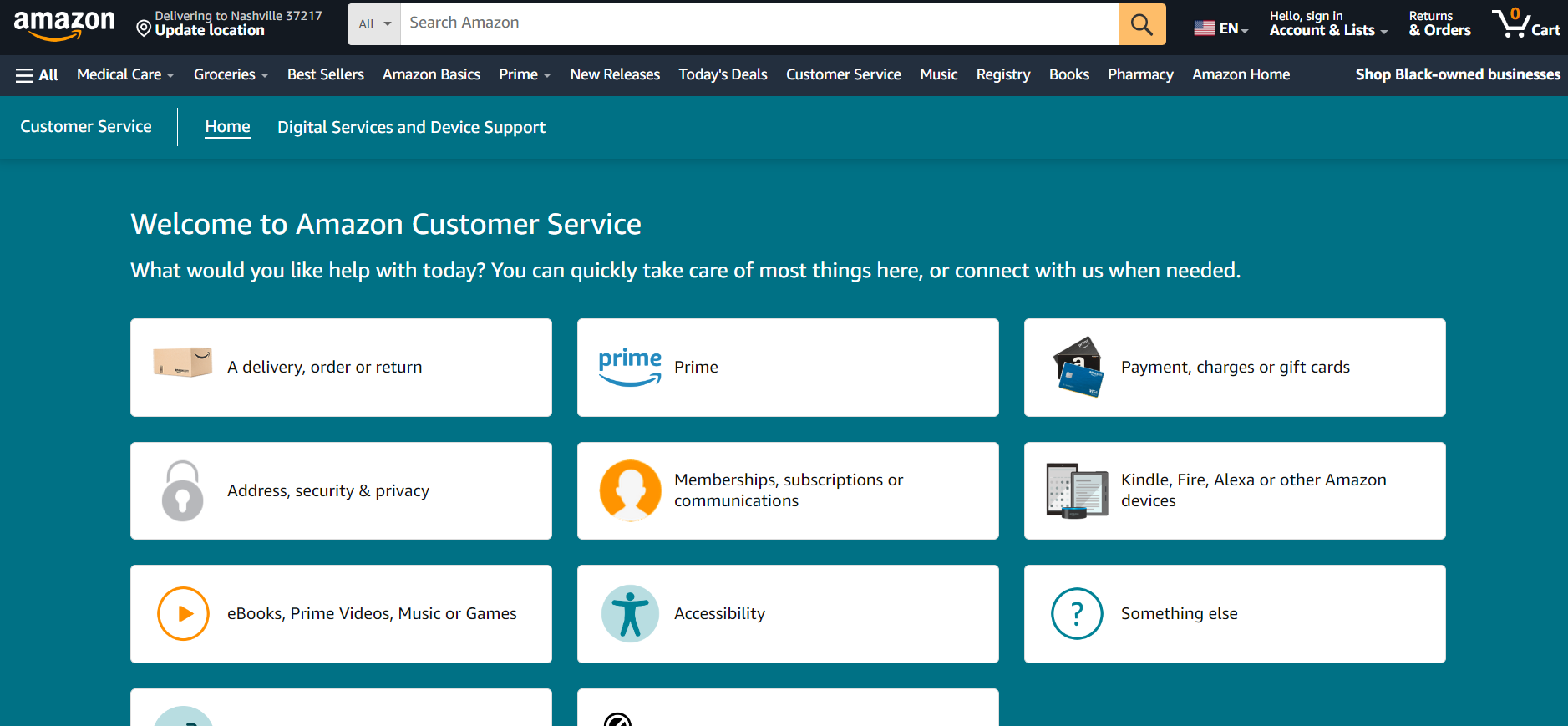Open Amazon Basics in nav bar

point(431,74)
